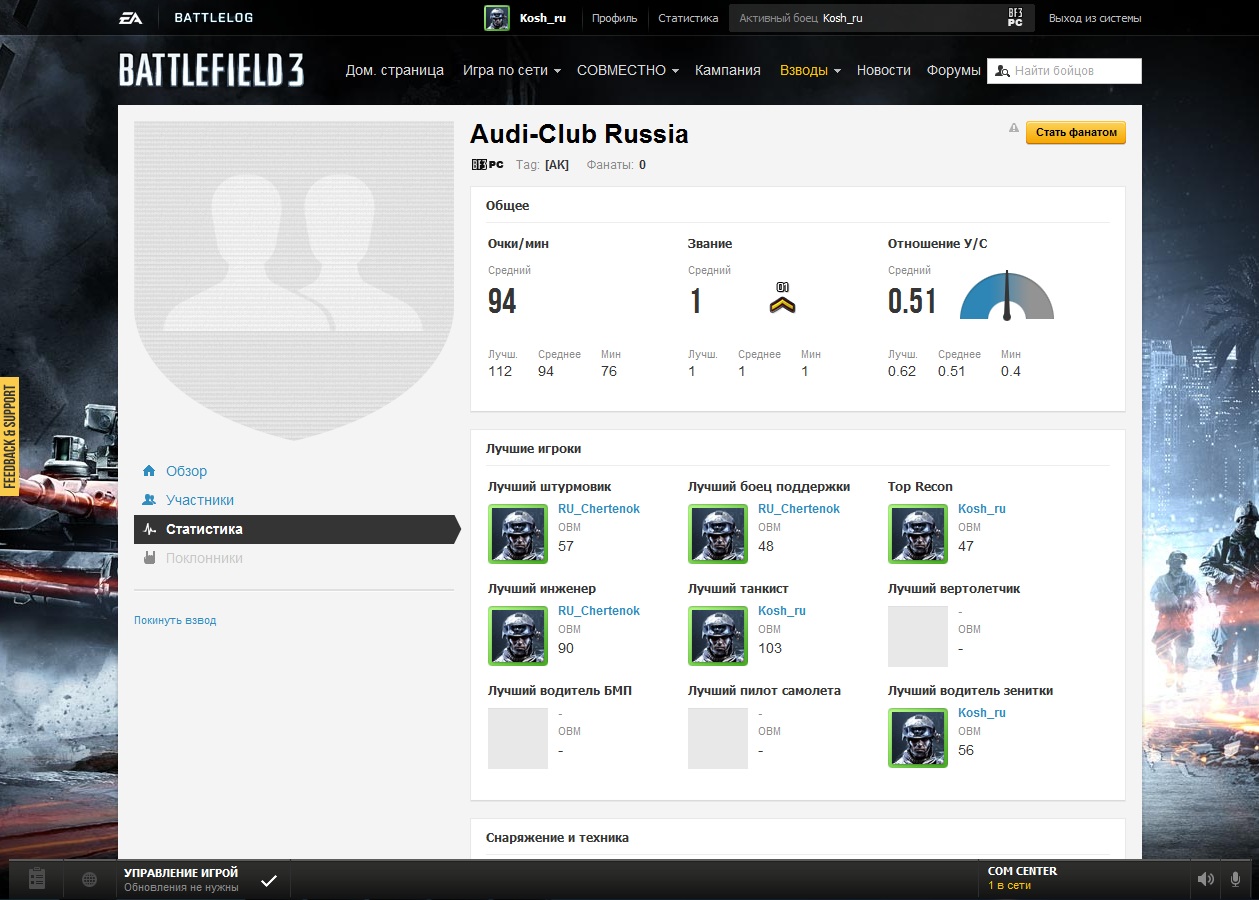Click the Лучший пилот самолета empty avatar
Image resolution: width=1259 pixels, height=900 pixels.
[718, 738]
